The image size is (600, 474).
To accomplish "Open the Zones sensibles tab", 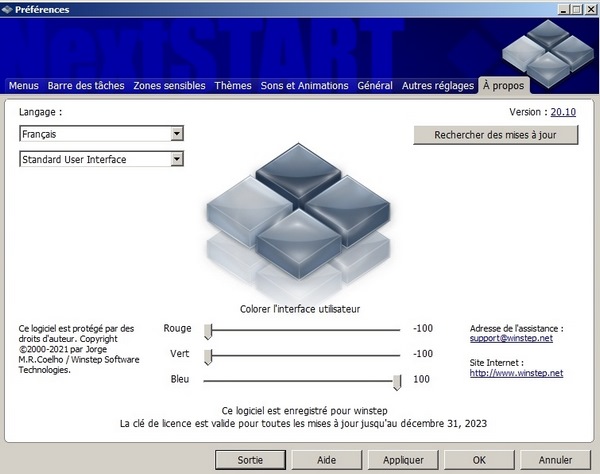I will click(170, 86).
